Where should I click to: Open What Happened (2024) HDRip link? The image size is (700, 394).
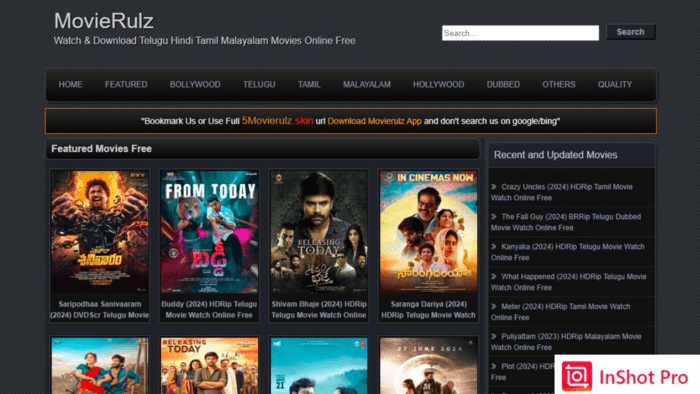click(569, 282)
